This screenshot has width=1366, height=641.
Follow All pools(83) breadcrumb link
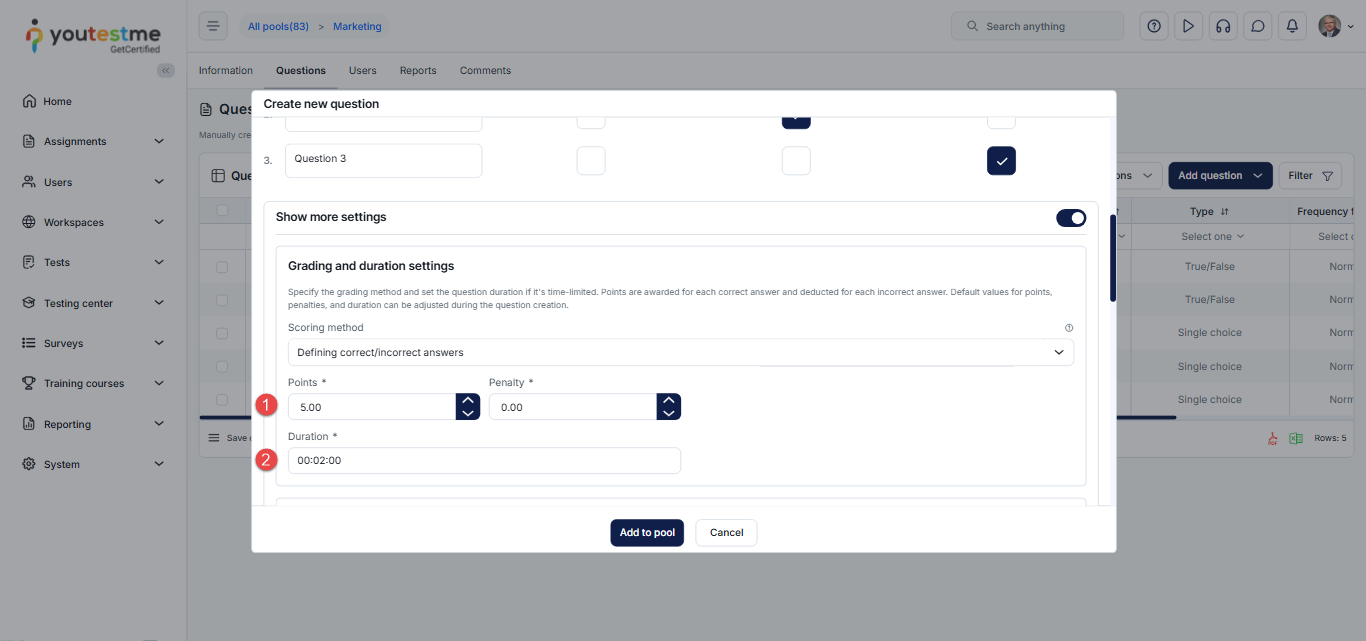[x=278, y=27]
